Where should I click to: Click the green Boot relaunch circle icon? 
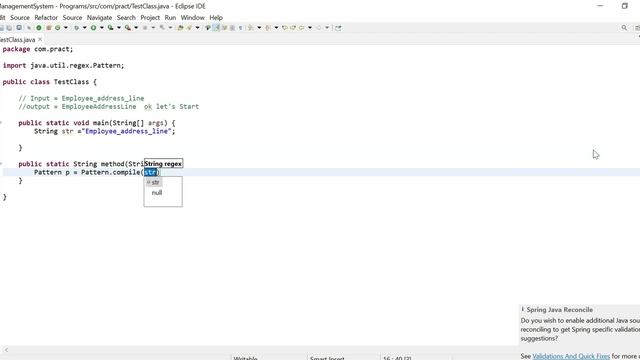tap(39, 28)
